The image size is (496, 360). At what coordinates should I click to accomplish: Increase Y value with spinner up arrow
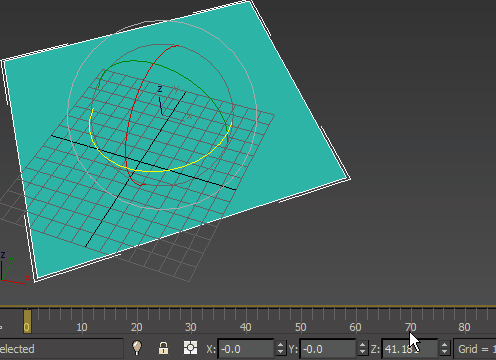pyautogui.click(x=362, y=345)
